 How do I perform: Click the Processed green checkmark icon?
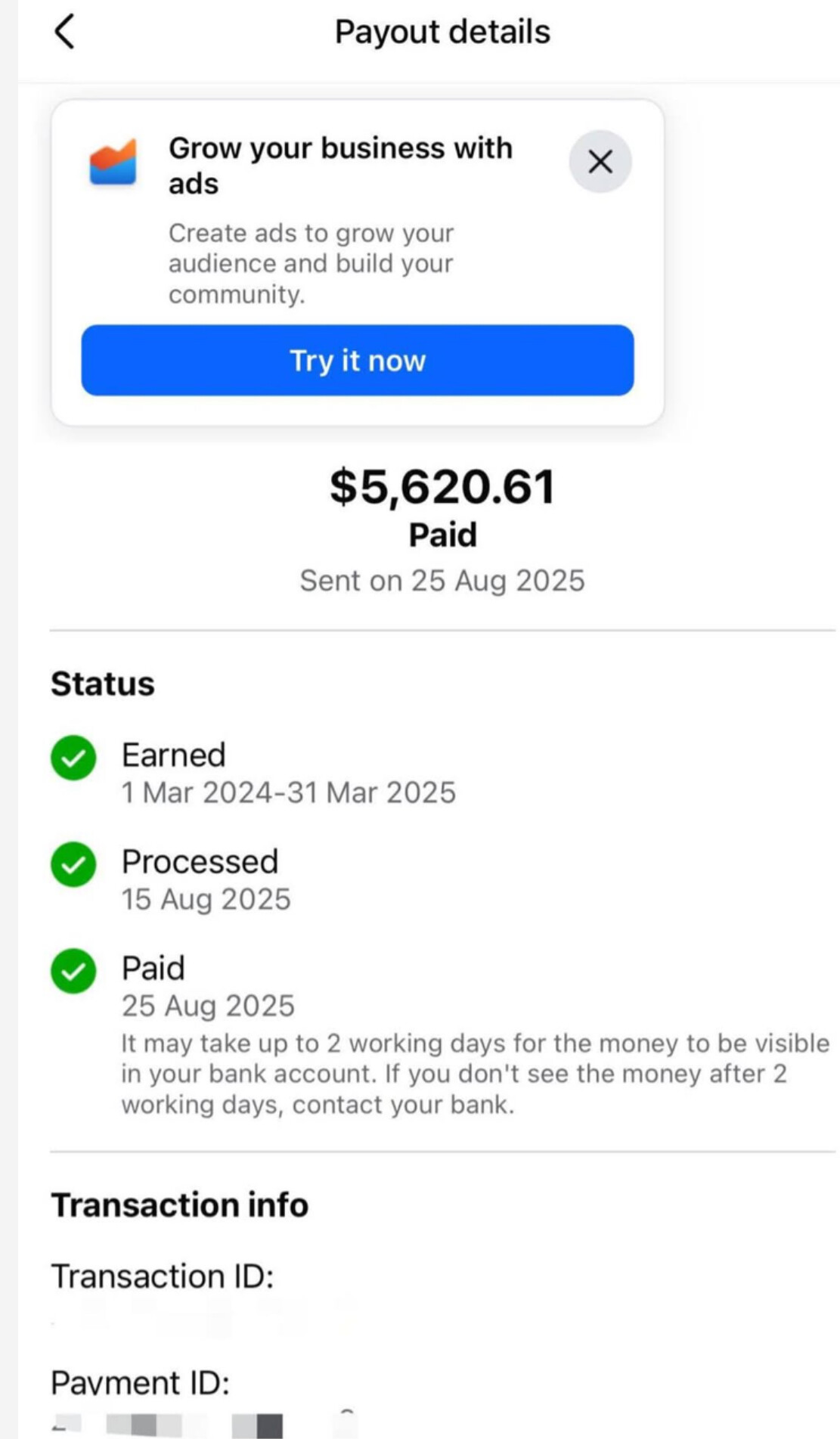pyautogui.click(x=73, y=864)
